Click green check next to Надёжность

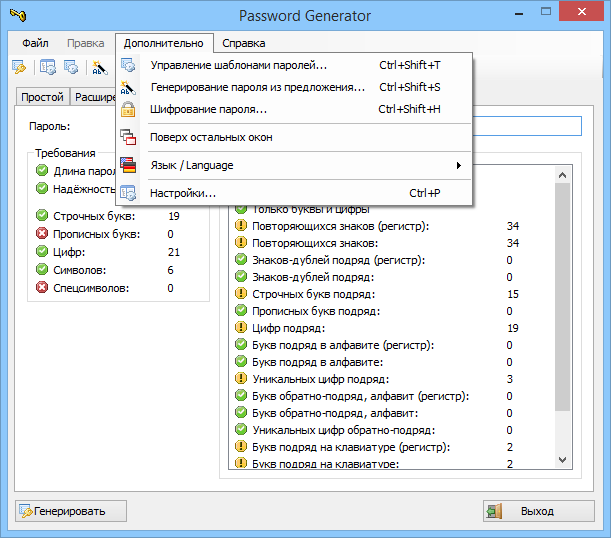coord(42,189)
